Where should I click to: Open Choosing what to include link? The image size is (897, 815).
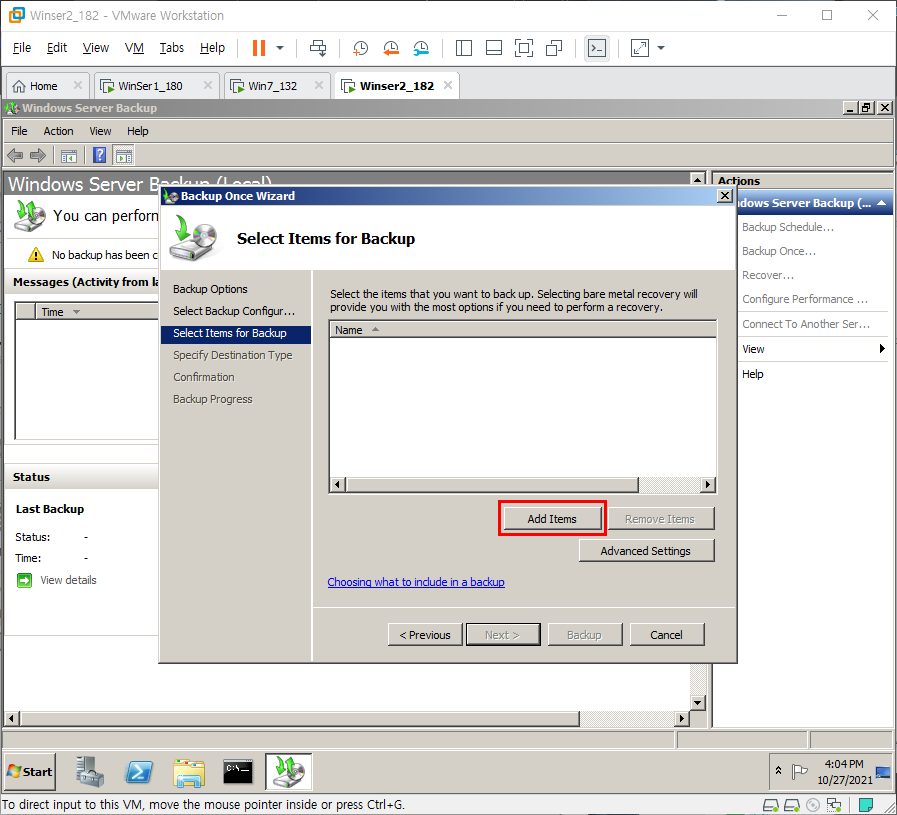416,582
